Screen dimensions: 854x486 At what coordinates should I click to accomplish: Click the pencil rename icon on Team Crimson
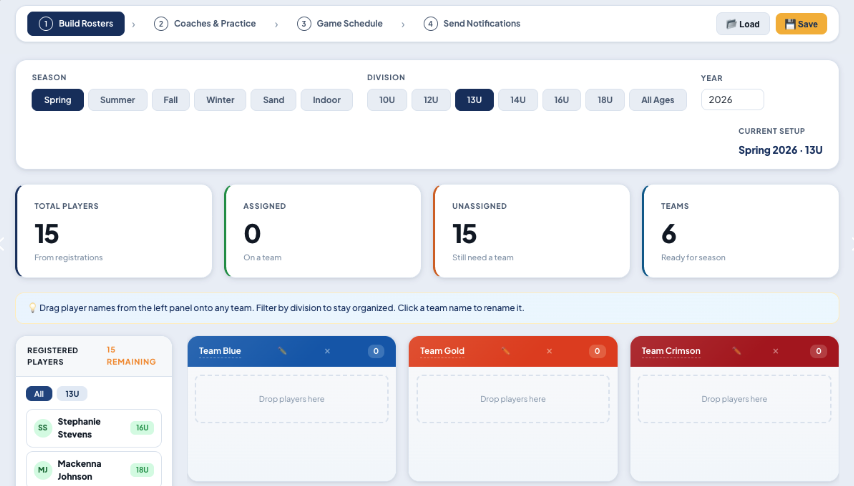pos(736,351)
